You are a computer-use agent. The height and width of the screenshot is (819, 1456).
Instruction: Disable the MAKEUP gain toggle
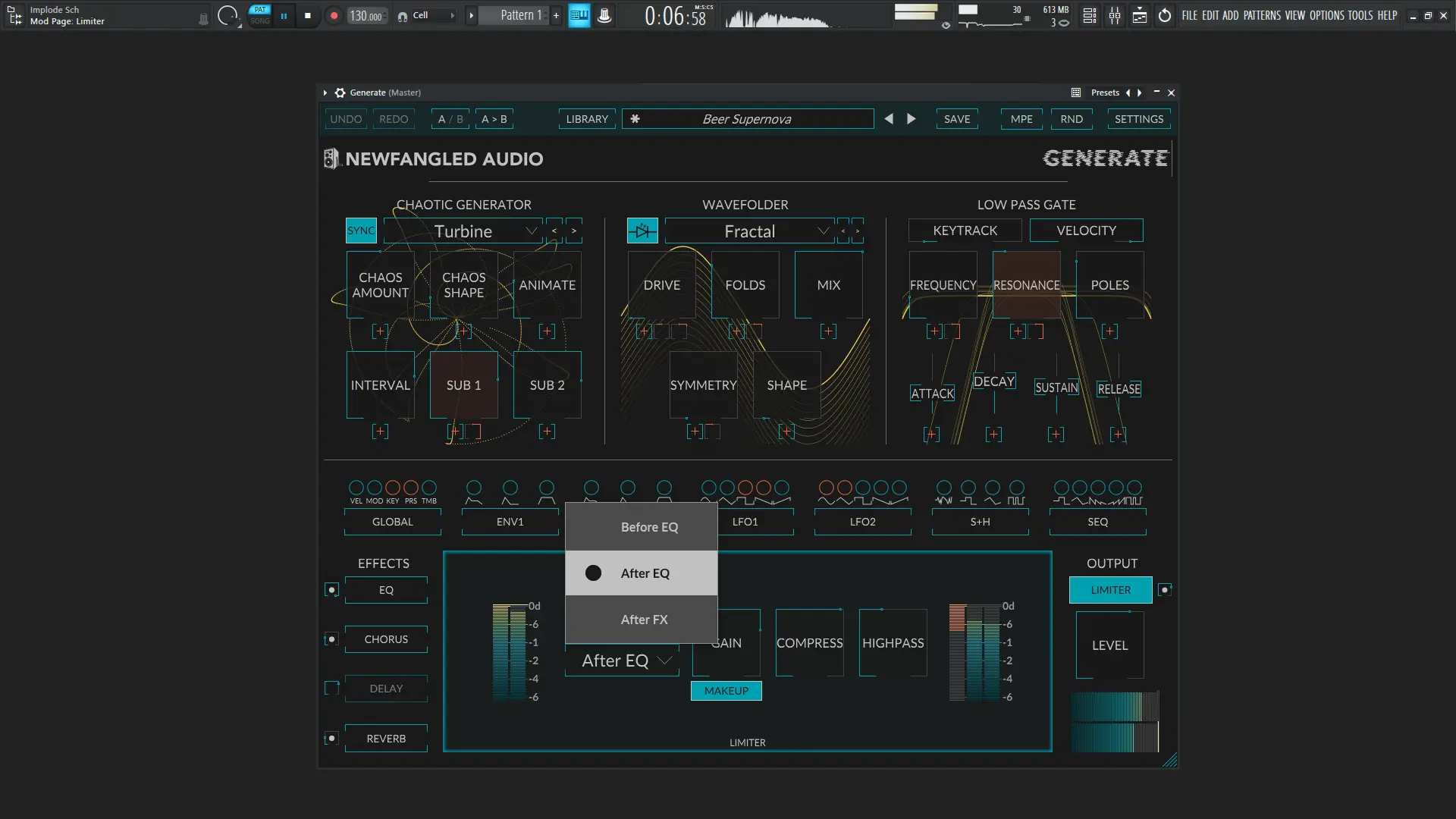(726, 691)
